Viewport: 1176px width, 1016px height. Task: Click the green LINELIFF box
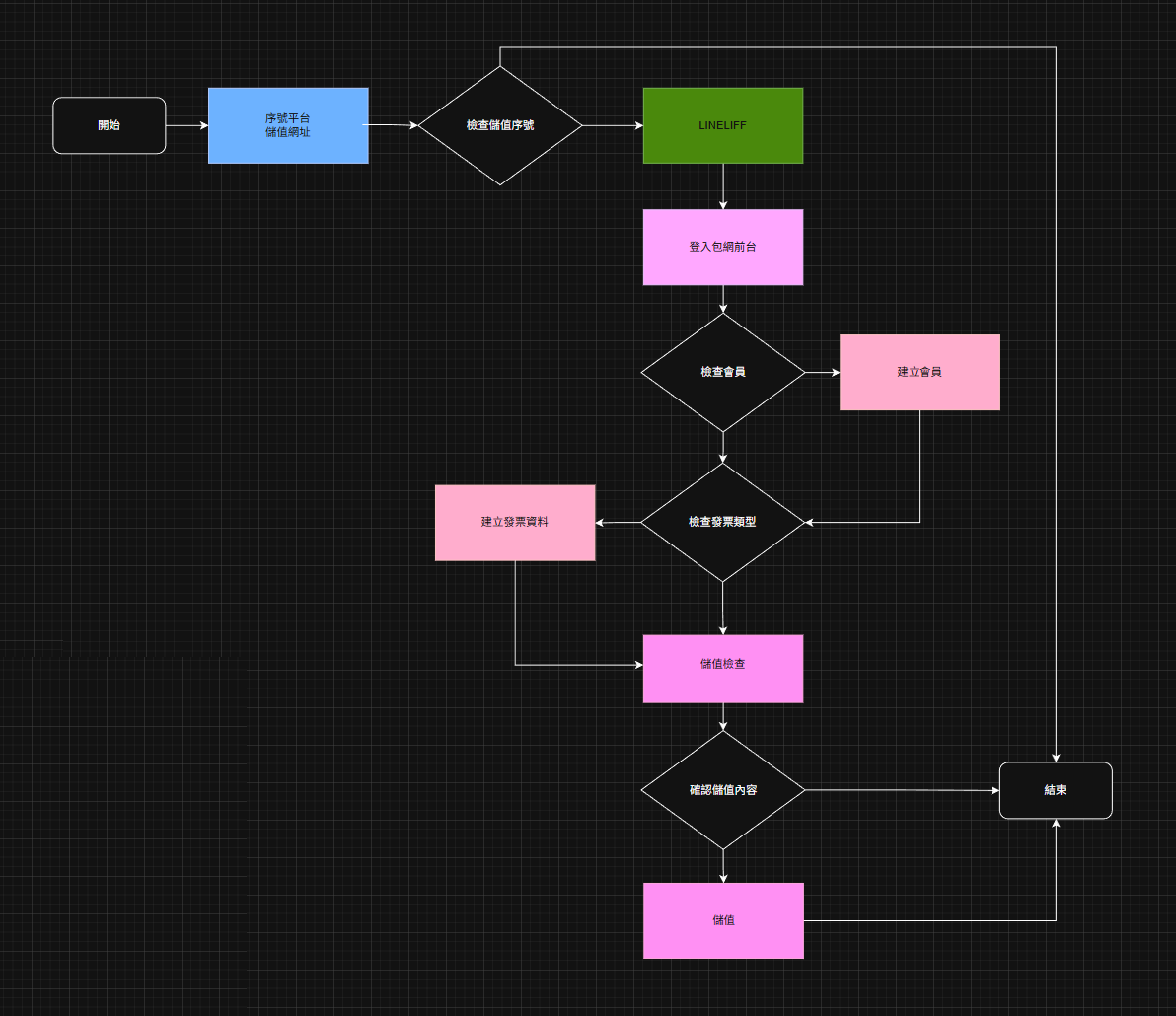click(723, 125)
